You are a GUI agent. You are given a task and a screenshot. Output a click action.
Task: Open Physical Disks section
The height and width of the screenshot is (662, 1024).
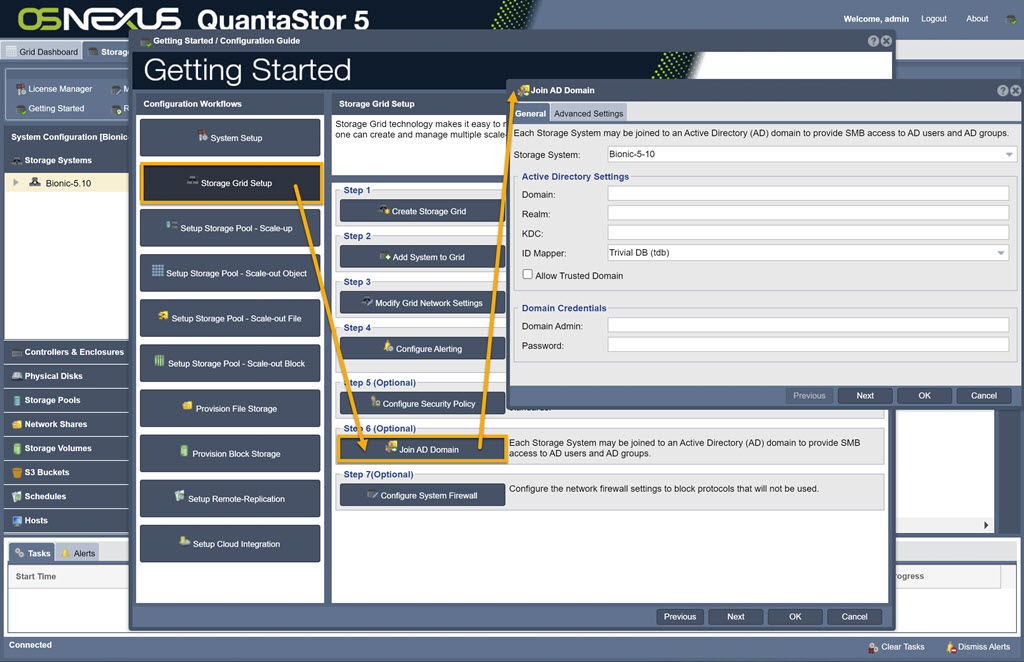pyautogui.click(x=67, y=376)
